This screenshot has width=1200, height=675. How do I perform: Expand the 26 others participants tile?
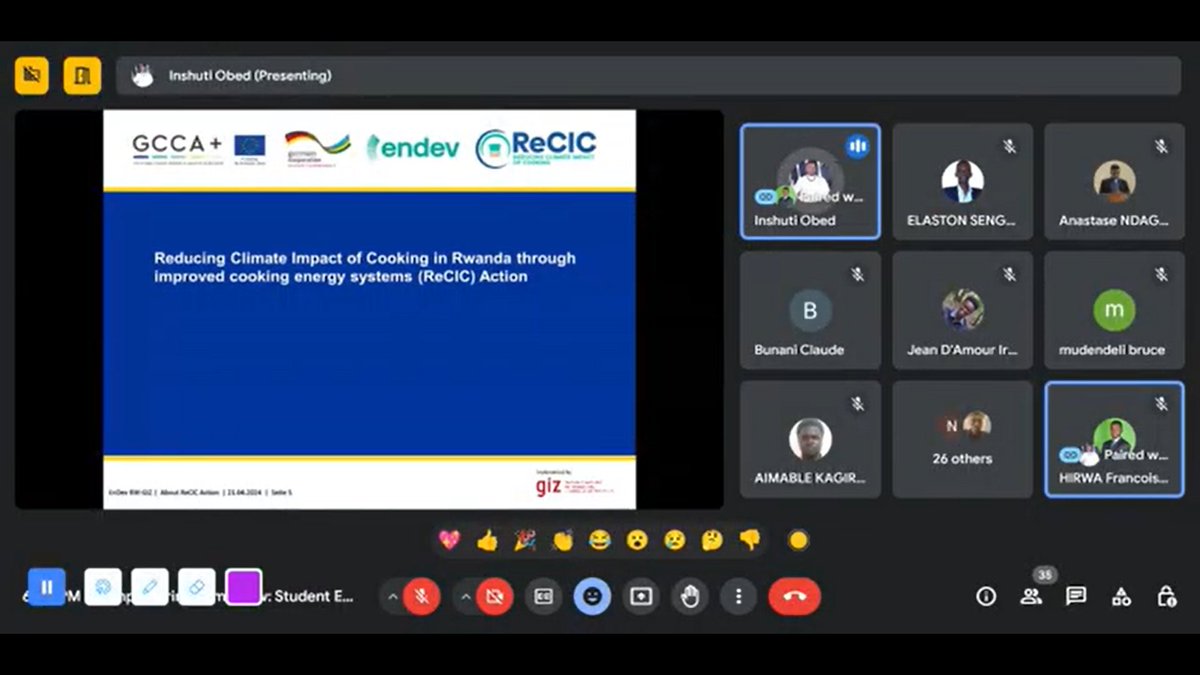click(962, 439)
